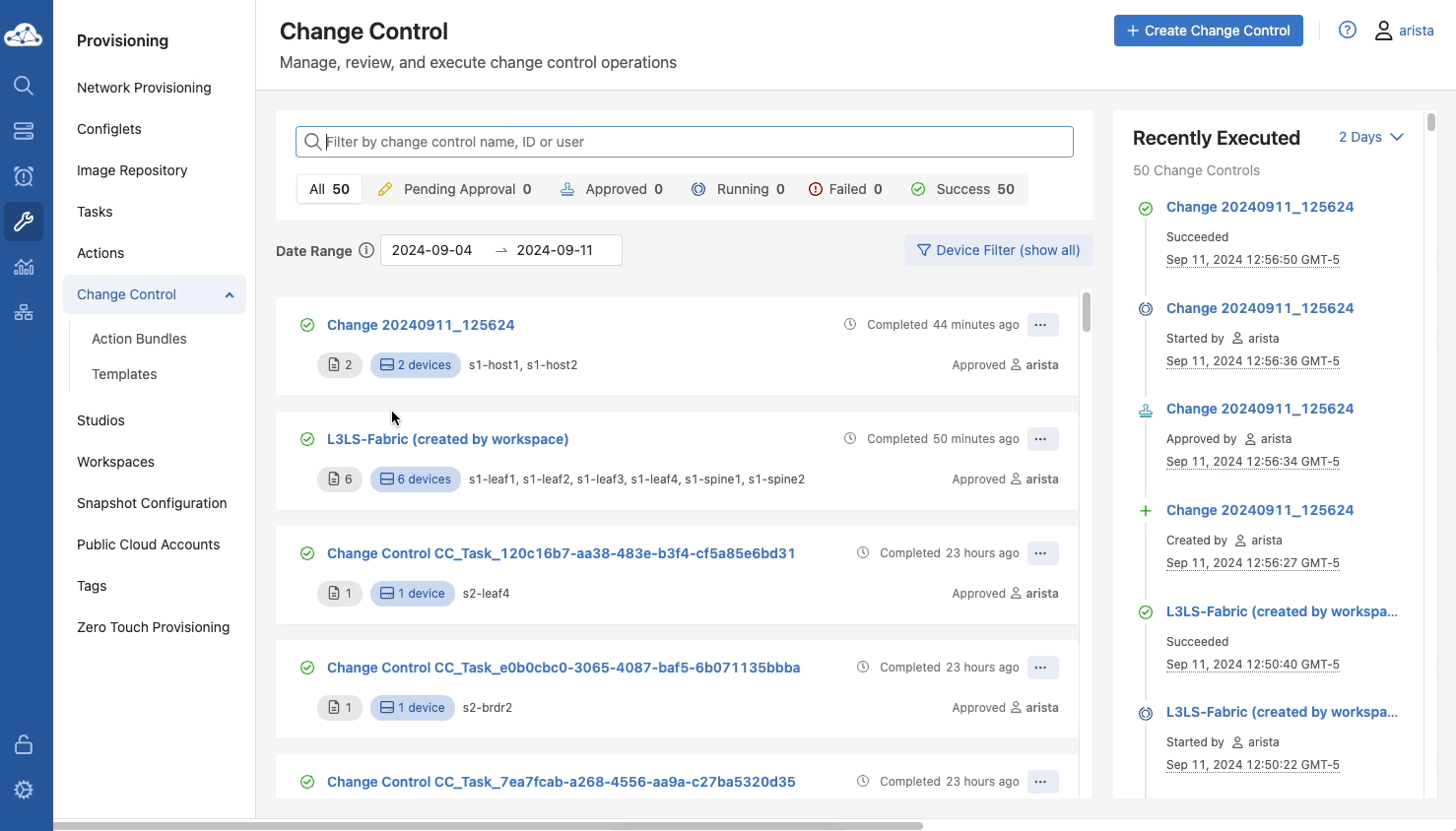Click the settings gear icon in sidebar

pyautogui.click(x=24, y=790)
